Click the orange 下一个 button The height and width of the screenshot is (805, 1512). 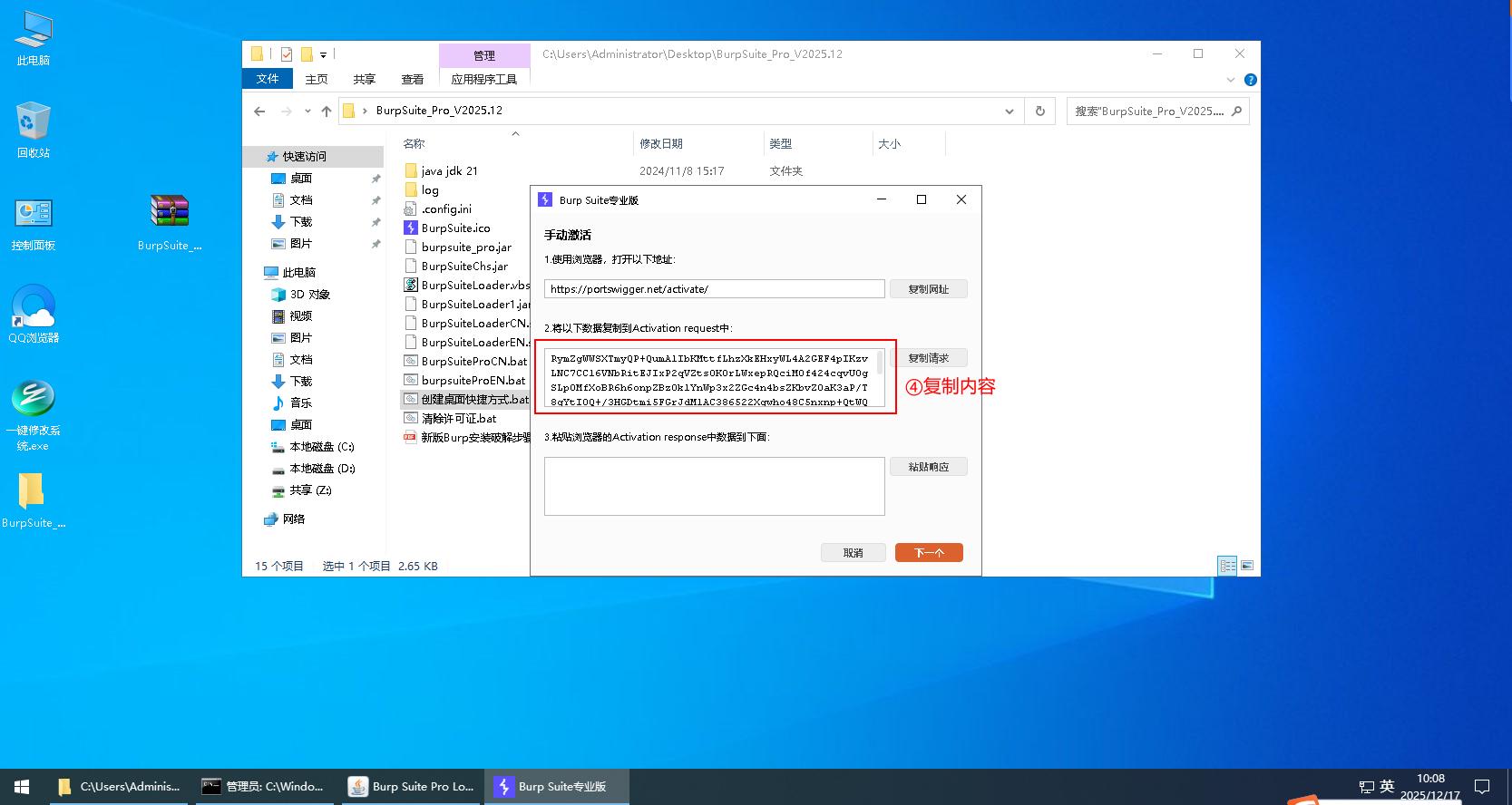929,553
